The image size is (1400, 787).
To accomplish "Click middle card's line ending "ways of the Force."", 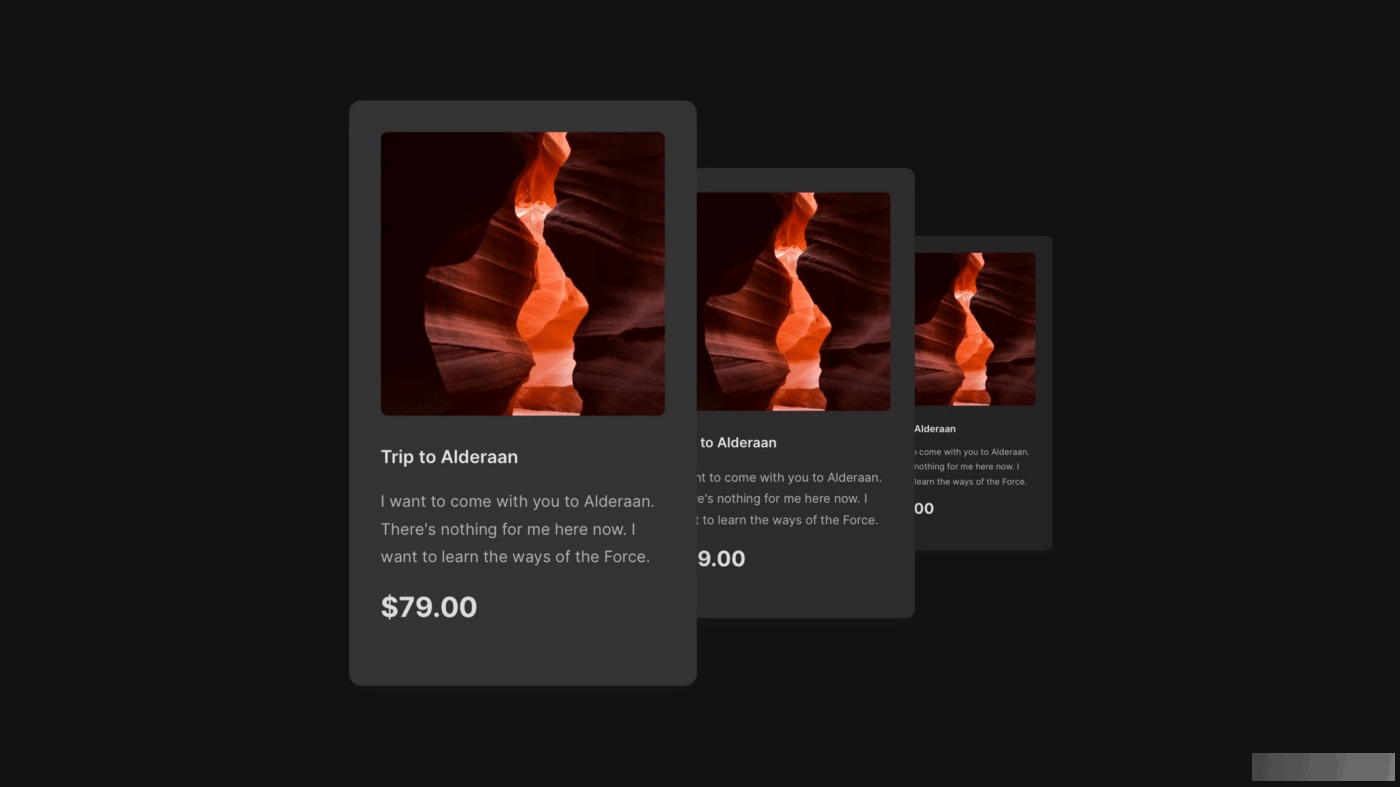I will [x=788, y=520].
